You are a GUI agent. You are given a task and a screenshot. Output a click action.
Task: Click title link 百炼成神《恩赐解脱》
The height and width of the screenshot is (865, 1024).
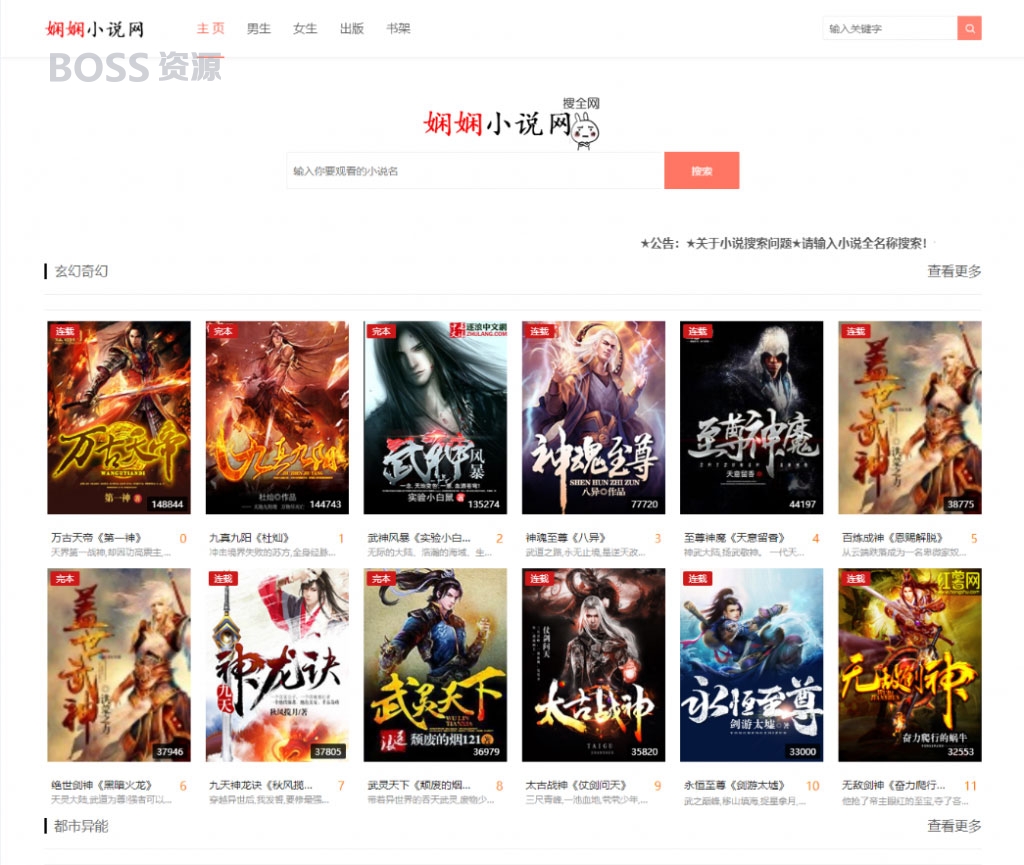point(893,538)
